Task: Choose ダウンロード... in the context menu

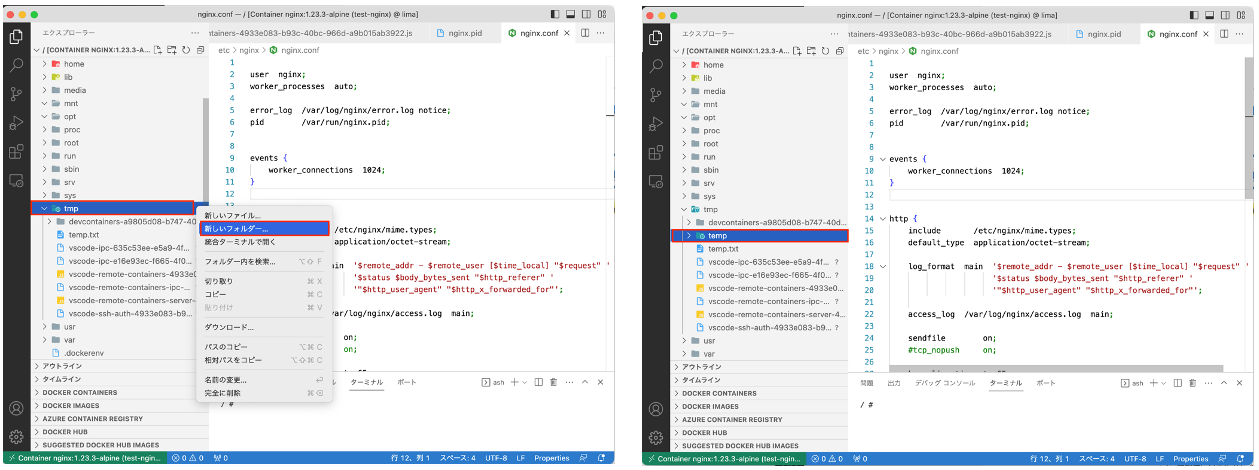Action: click(264, 327)
